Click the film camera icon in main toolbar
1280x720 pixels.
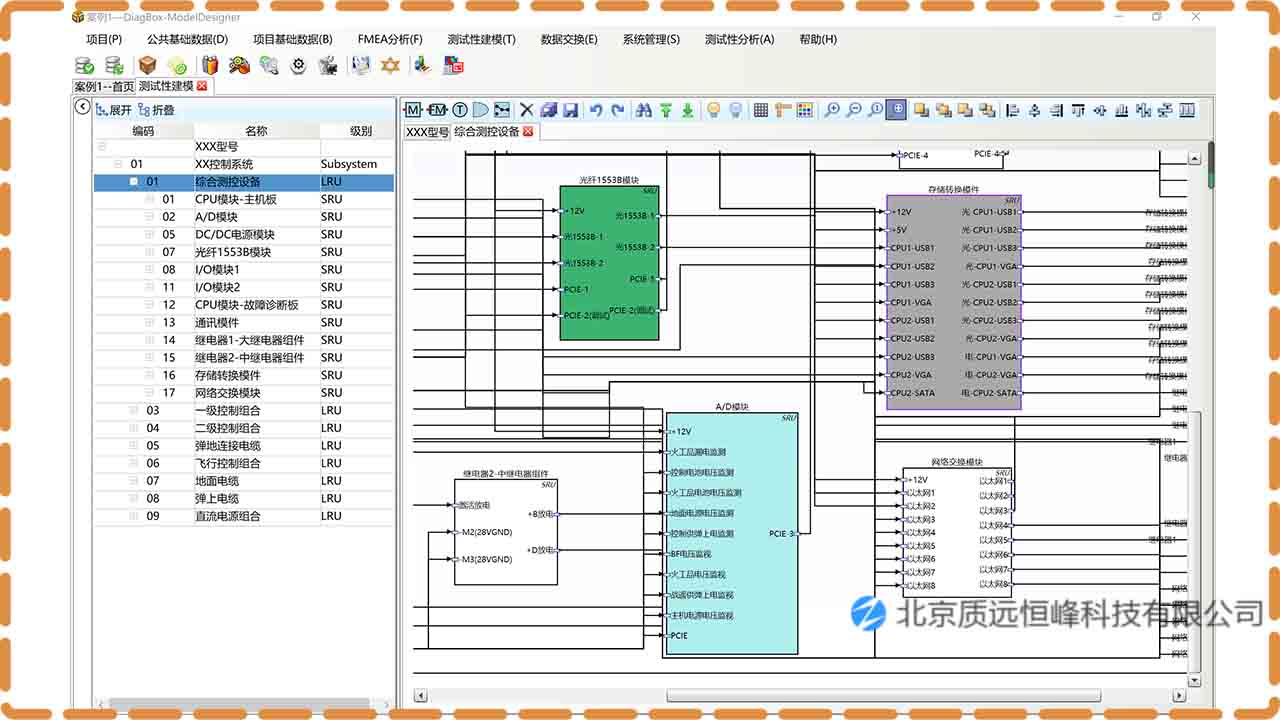[x=328, y=66]
